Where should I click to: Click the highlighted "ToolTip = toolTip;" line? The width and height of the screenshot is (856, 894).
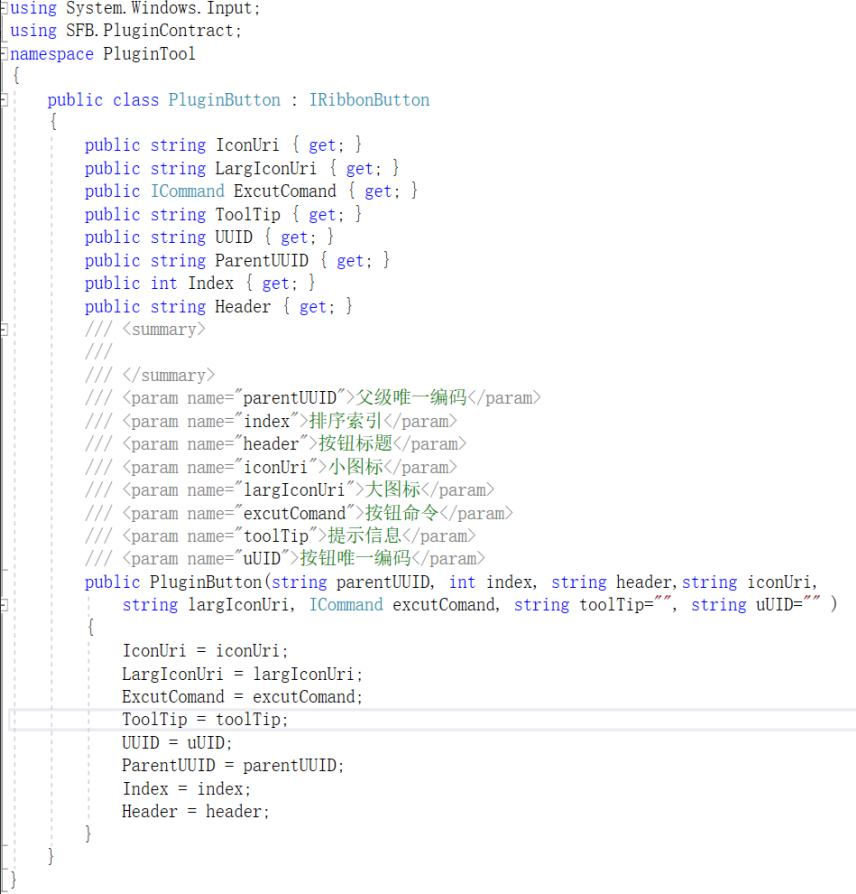click(432, 720)
